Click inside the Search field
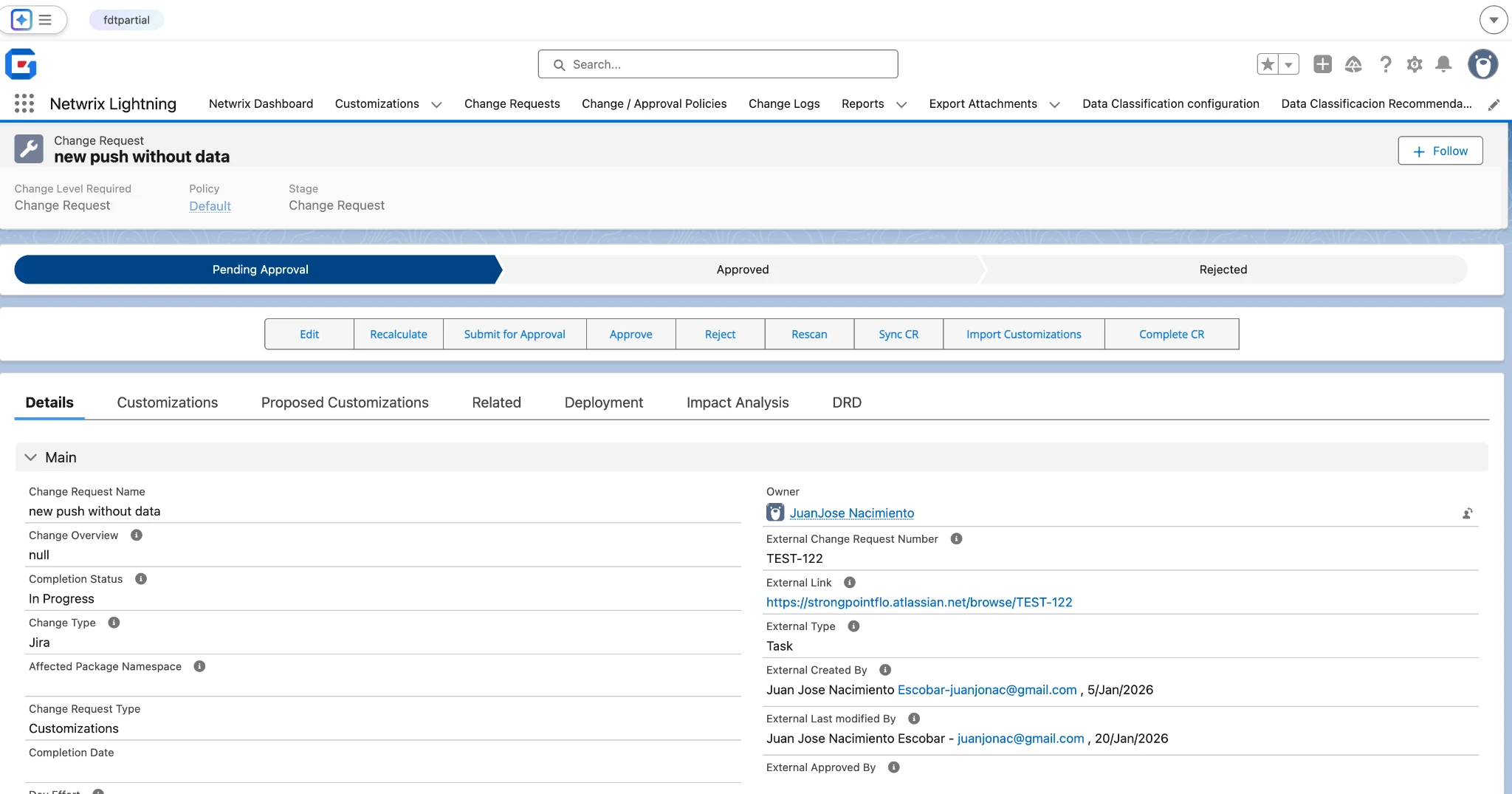This screenshot has height=794, width=1512. 716,64
